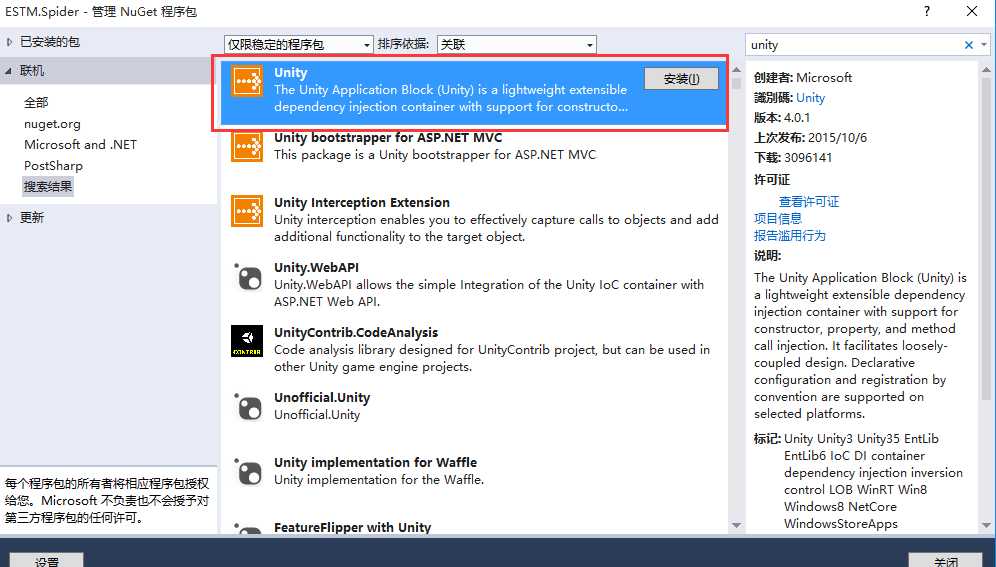The image size is (996, 567).
Task: Click the Unity package orange icon
Action: [246, 81]
